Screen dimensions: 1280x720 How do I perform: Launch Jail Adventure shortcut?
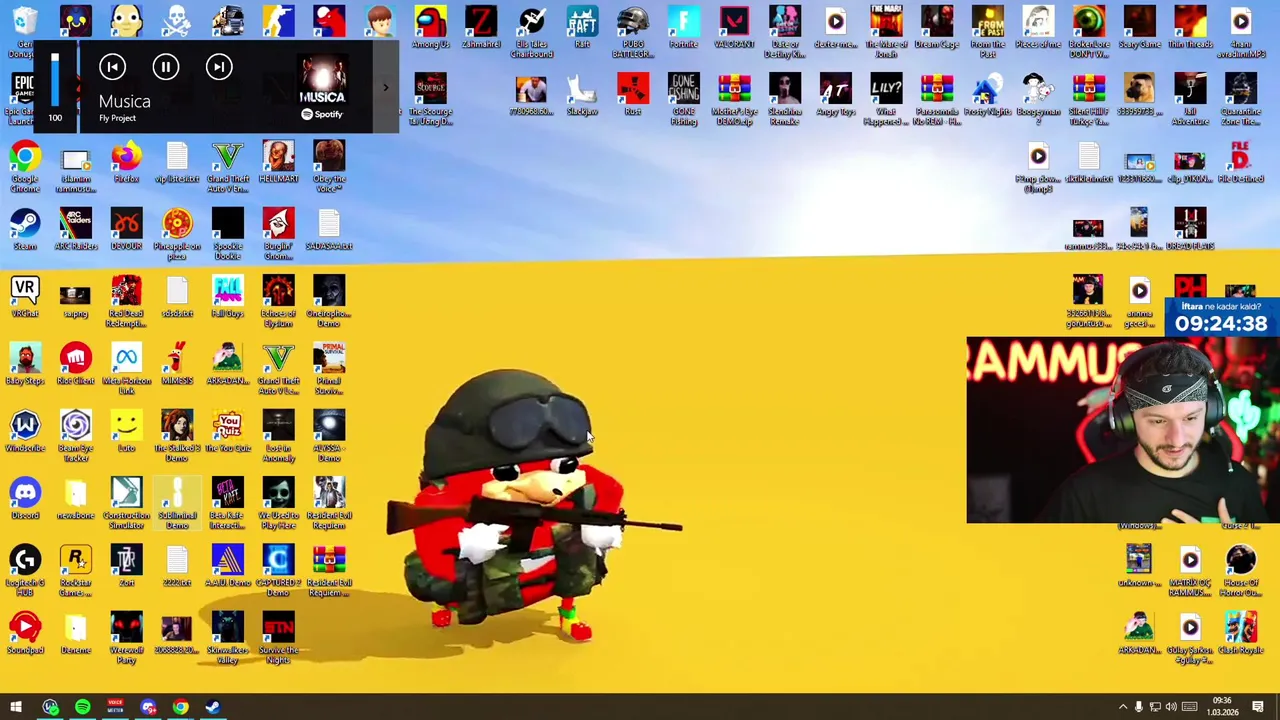pos(1190,99)
